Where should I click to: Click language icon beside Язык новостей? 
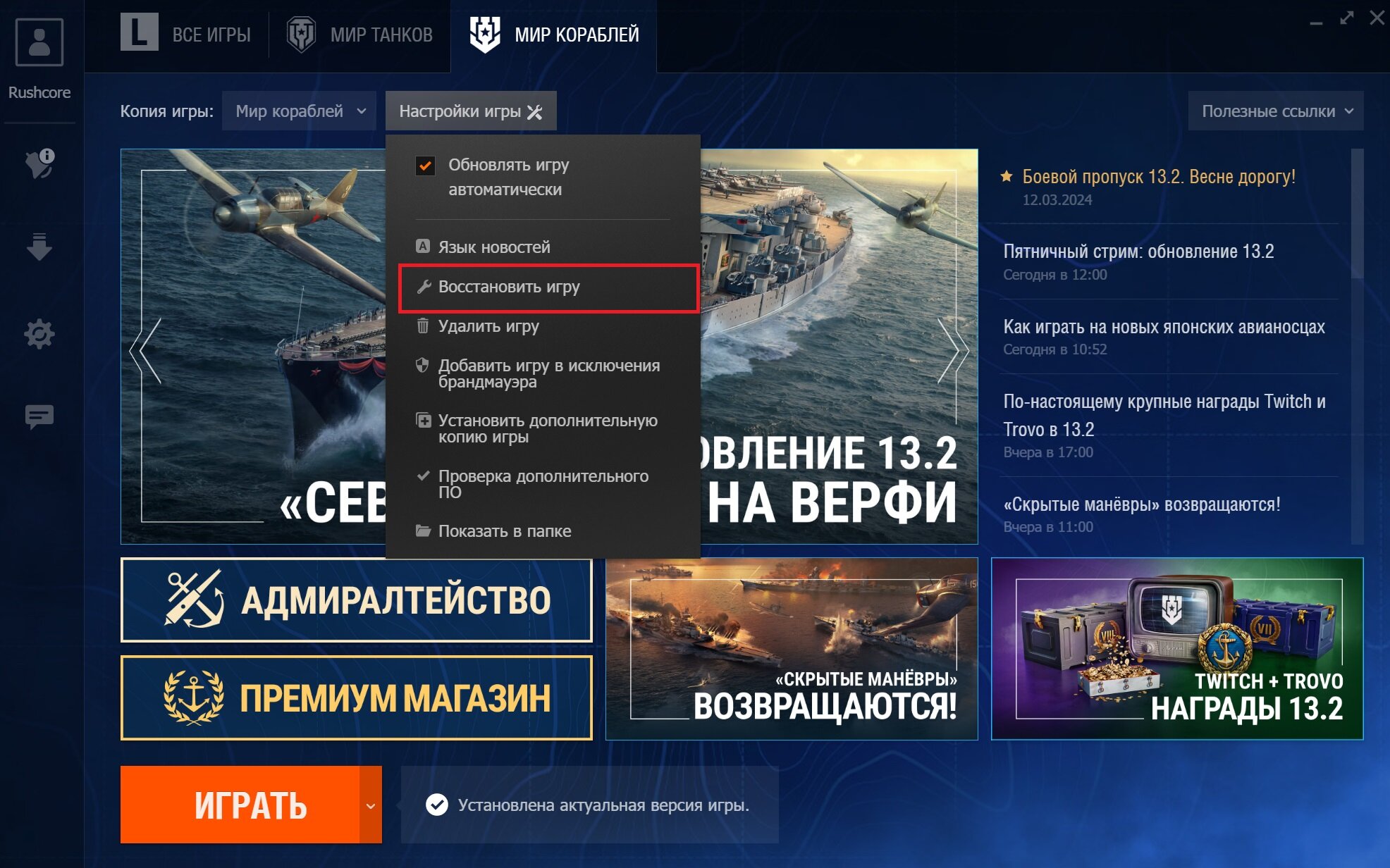click(x=423, y=246)
